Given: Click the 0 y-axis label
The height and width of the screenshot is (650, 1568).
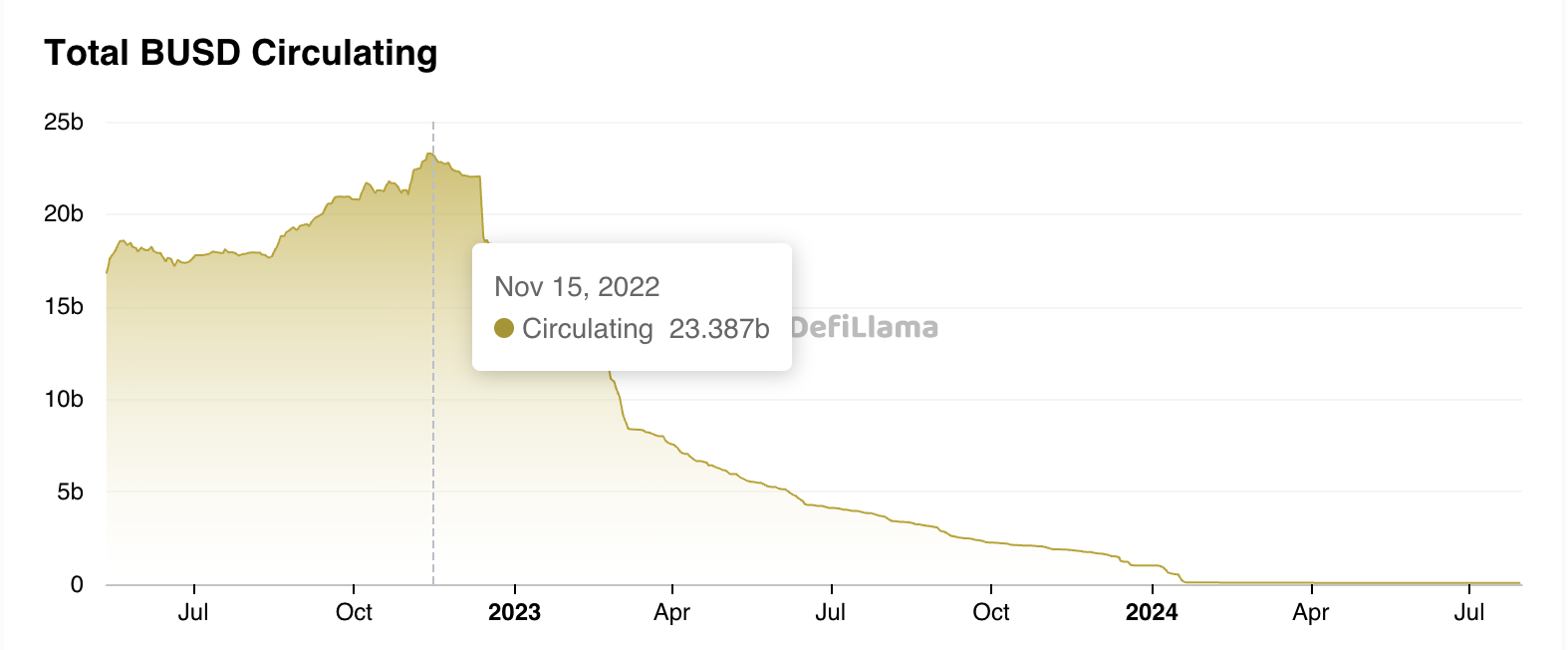Looking at the screenshot, I should 77,584.
